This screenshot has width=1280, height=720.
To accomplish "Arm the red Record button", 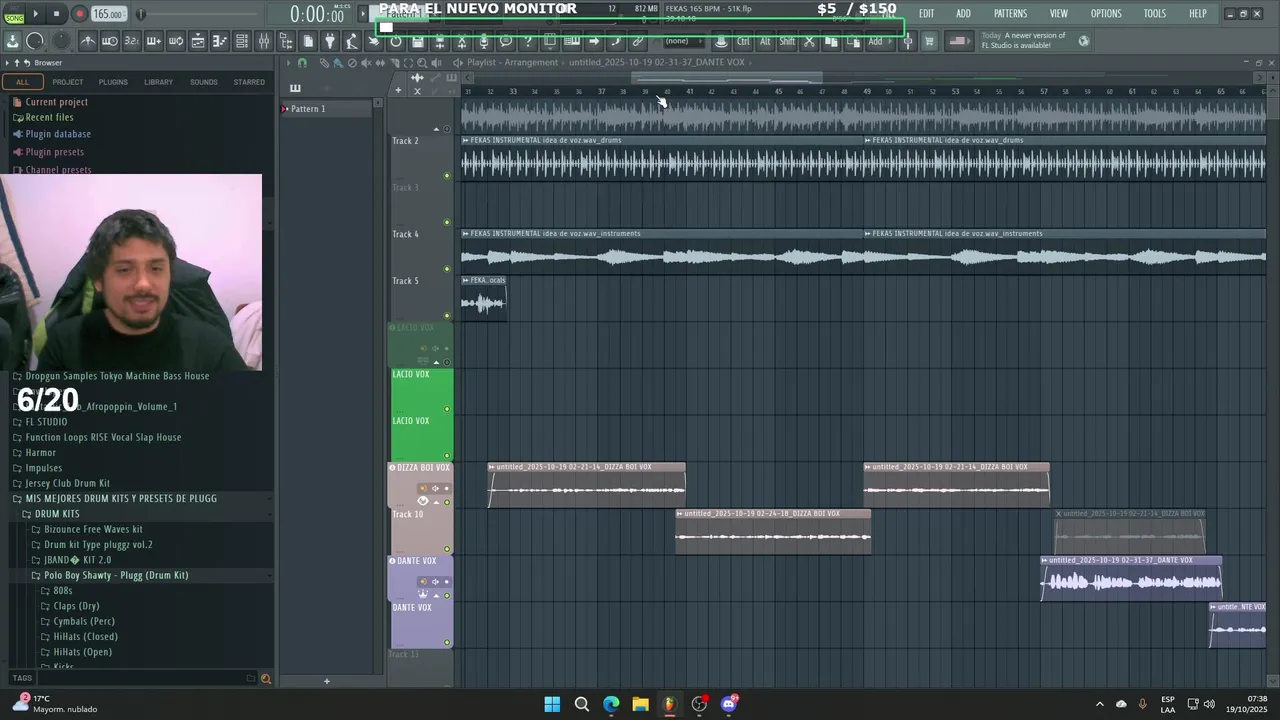I will pos(79,14).
